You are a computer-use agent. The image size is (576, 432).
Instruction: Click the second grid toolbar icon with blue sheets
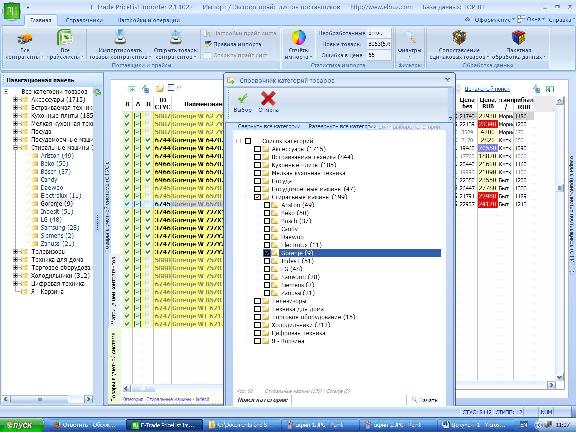click(x=146, y=89)
